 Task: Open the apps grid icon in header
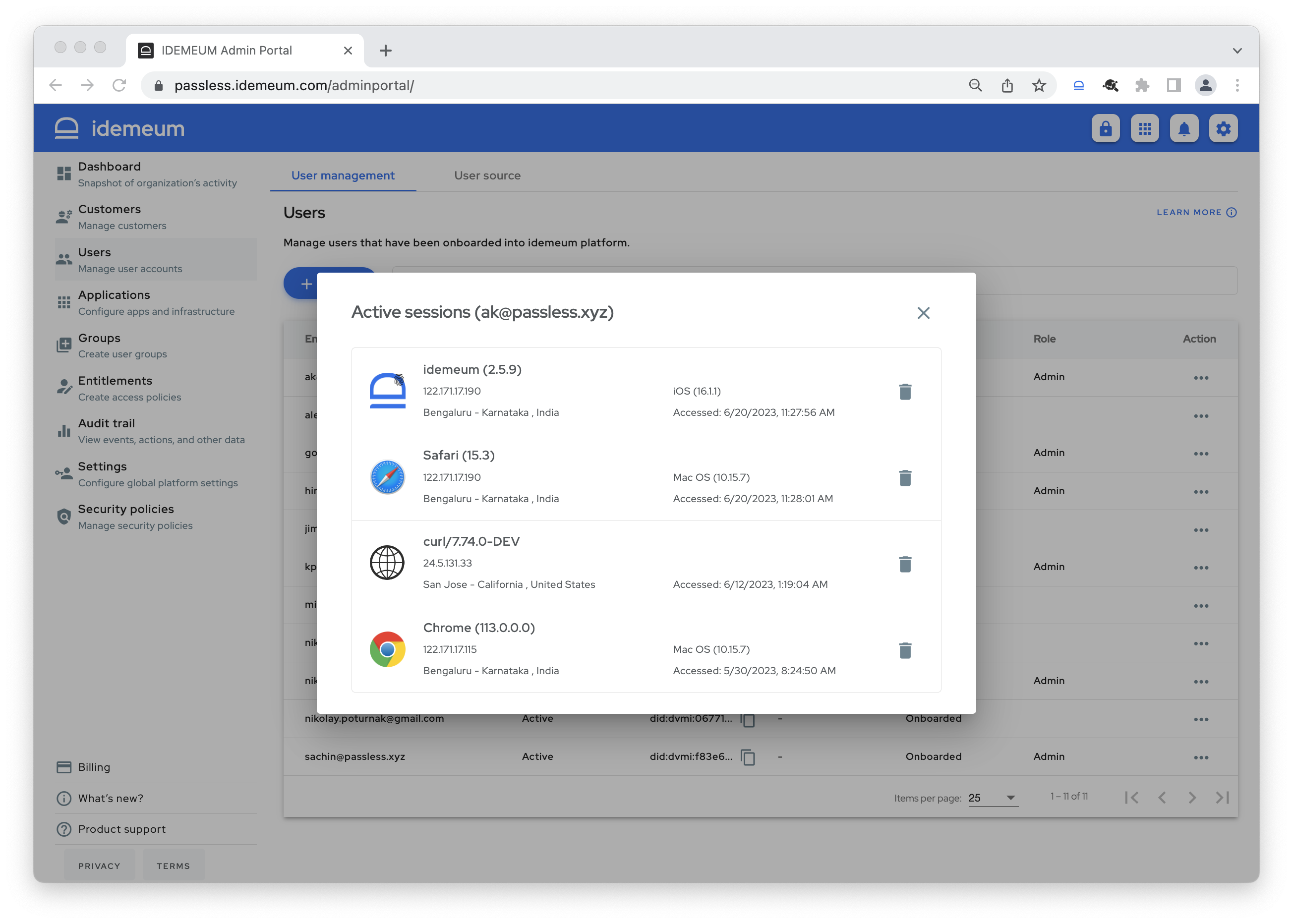[1144, 128]
